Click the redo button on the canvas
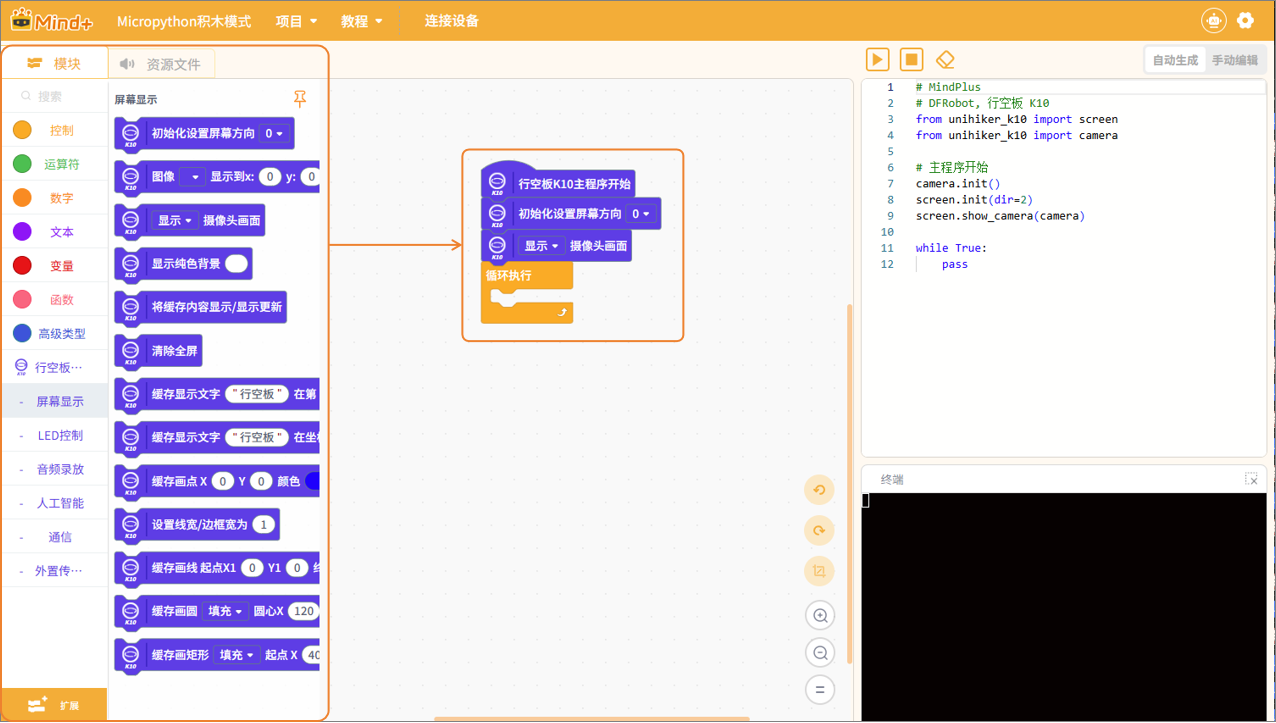This screenshot has width=1276, height=723. click(819, 531)
